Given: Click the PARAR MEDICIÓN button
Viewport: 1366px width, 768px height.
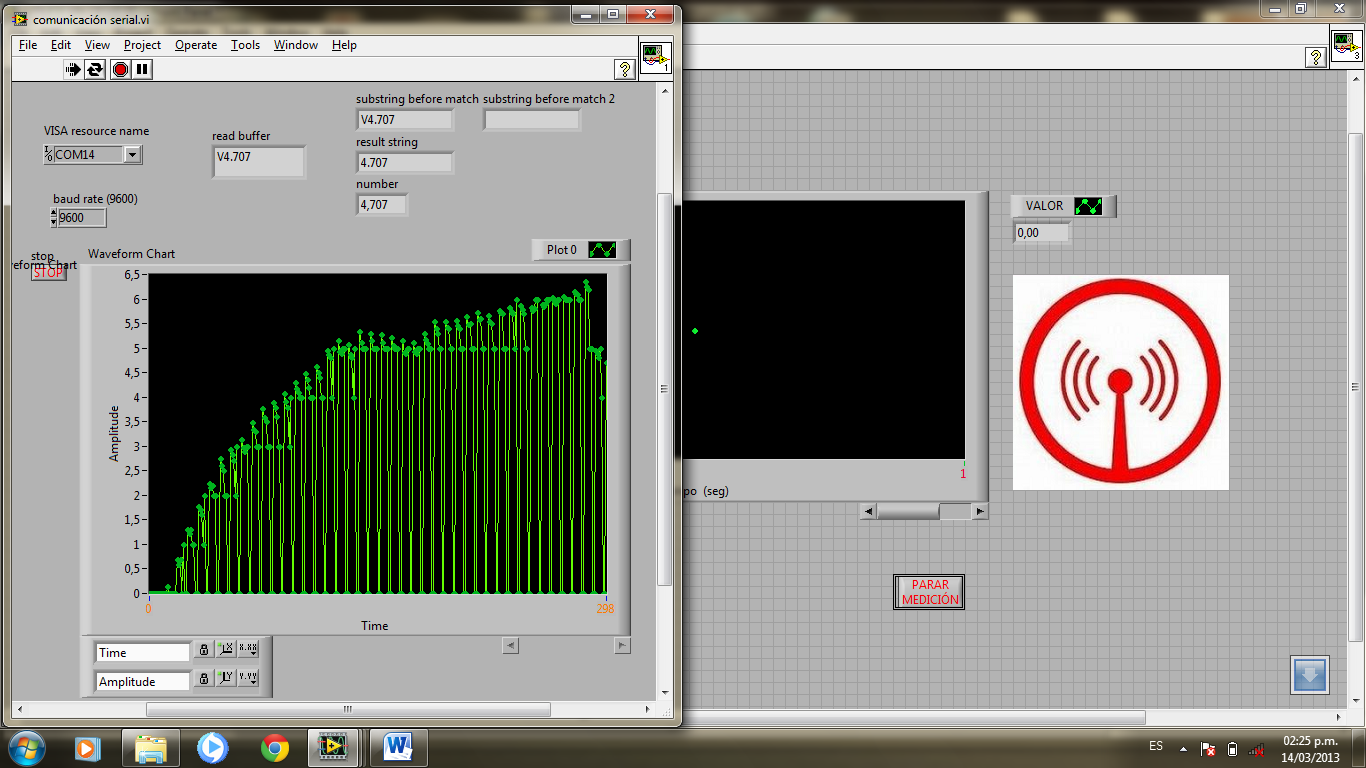Looking at the screenshot, I should click(930, 592).
